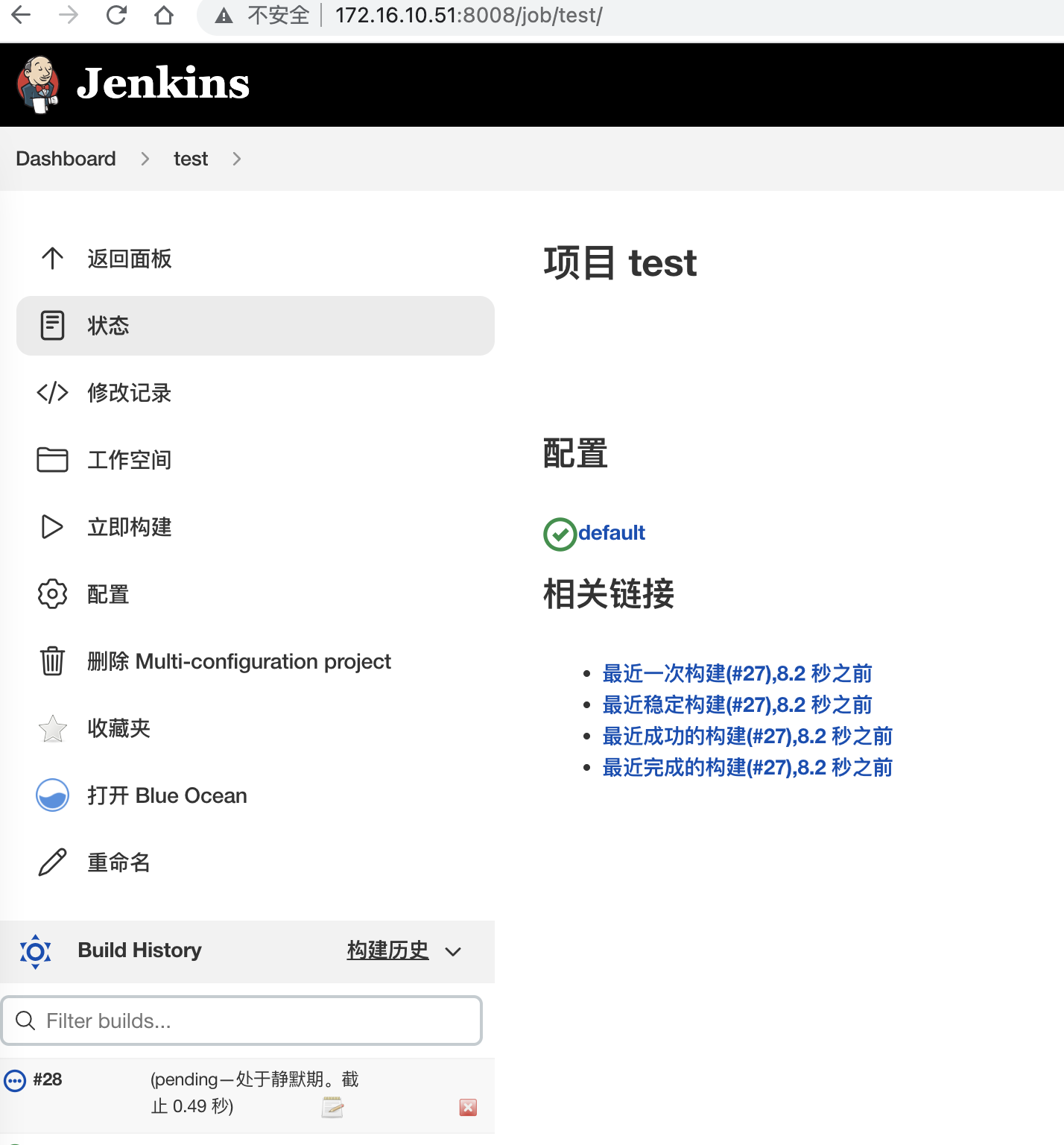Click the pending status icon of #28
The height and width of the screenshot is (1145, 1064).
[x=15, y=1080]
